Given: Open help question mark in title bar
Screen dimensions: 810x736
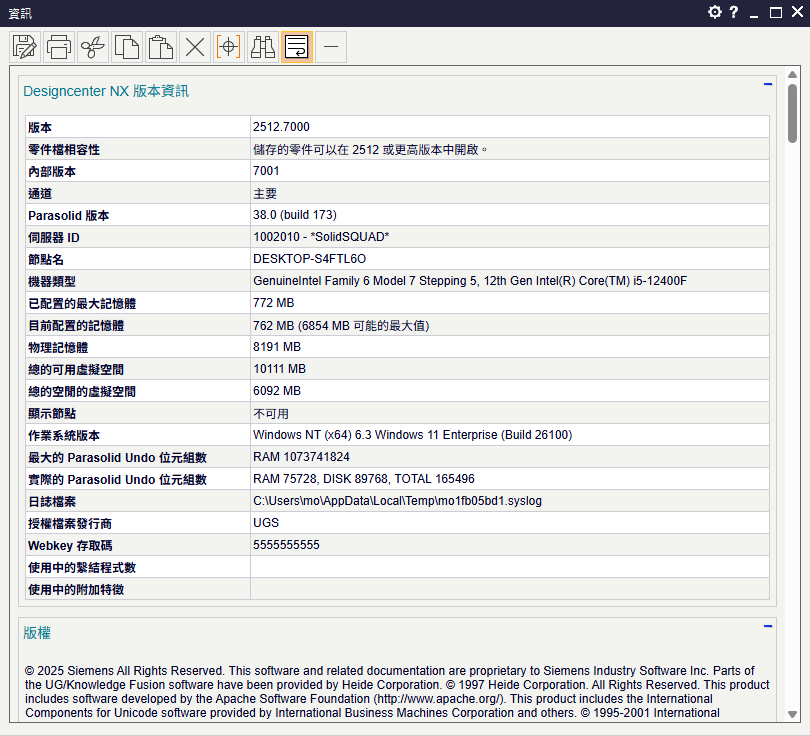Looking at the screenshot, I should coord(734,12).
